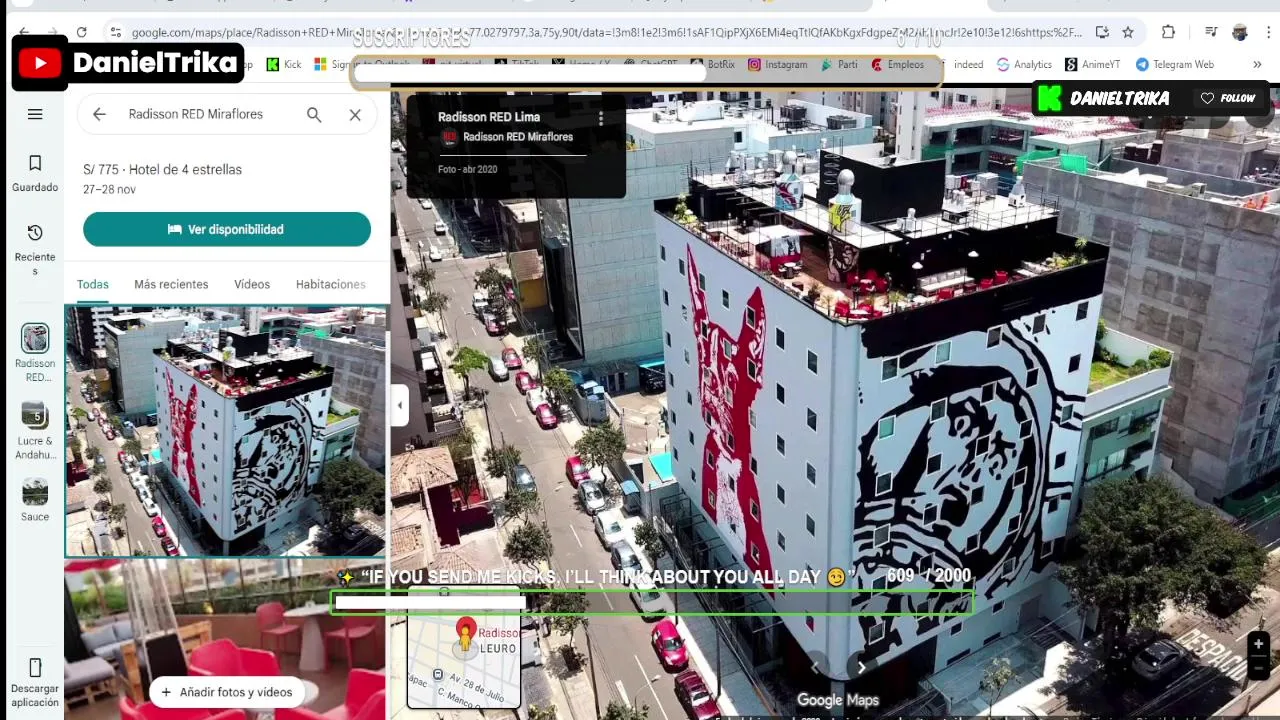Open BotRix bookmark
1280x720 pixels.
pos(712,64)
